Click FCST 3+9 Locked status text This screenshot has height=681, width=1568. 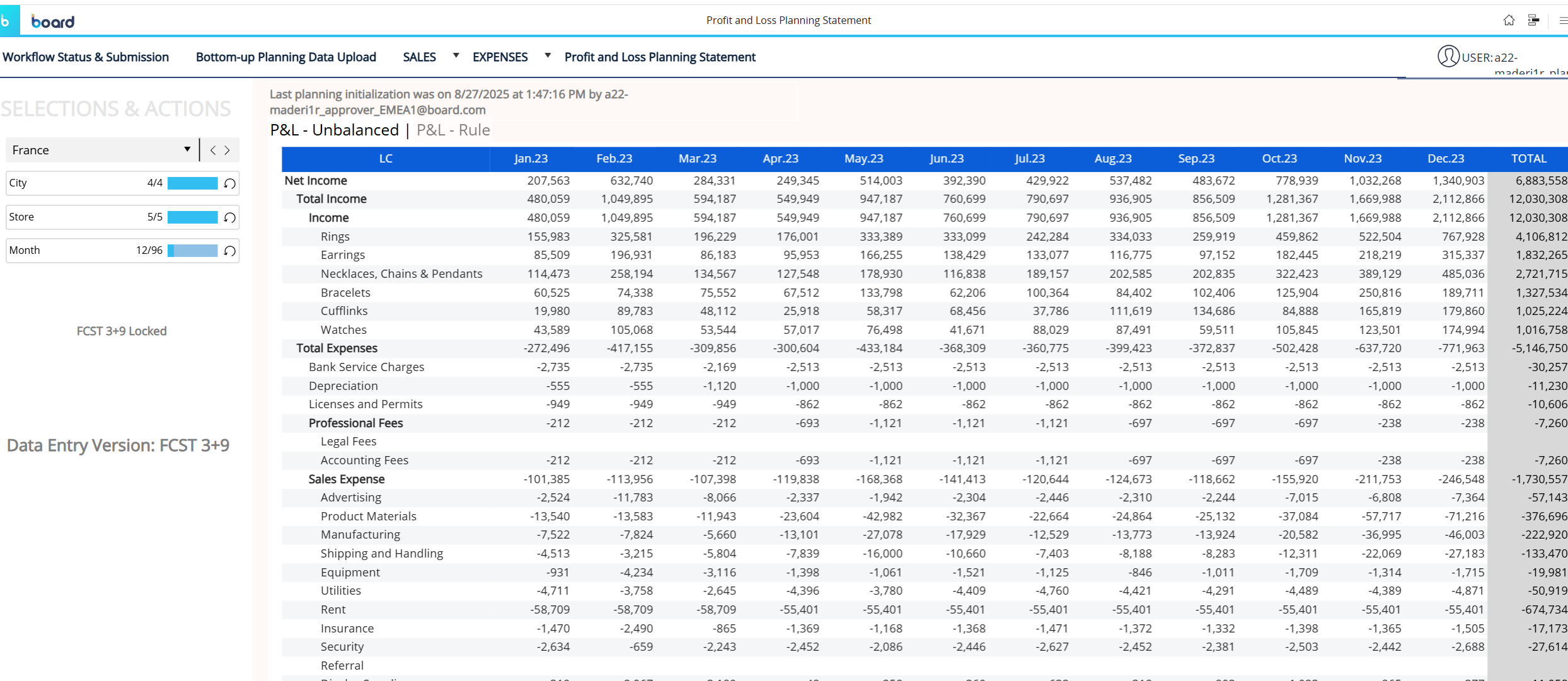click(122, 331)
